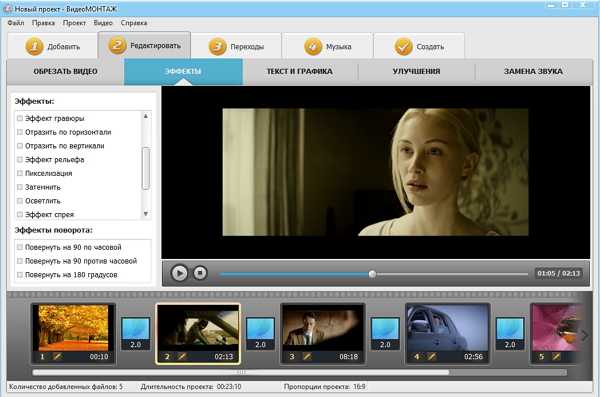Screen dimensions: 600x397
Task: Open the Файл menu
Action: (16, 23)
